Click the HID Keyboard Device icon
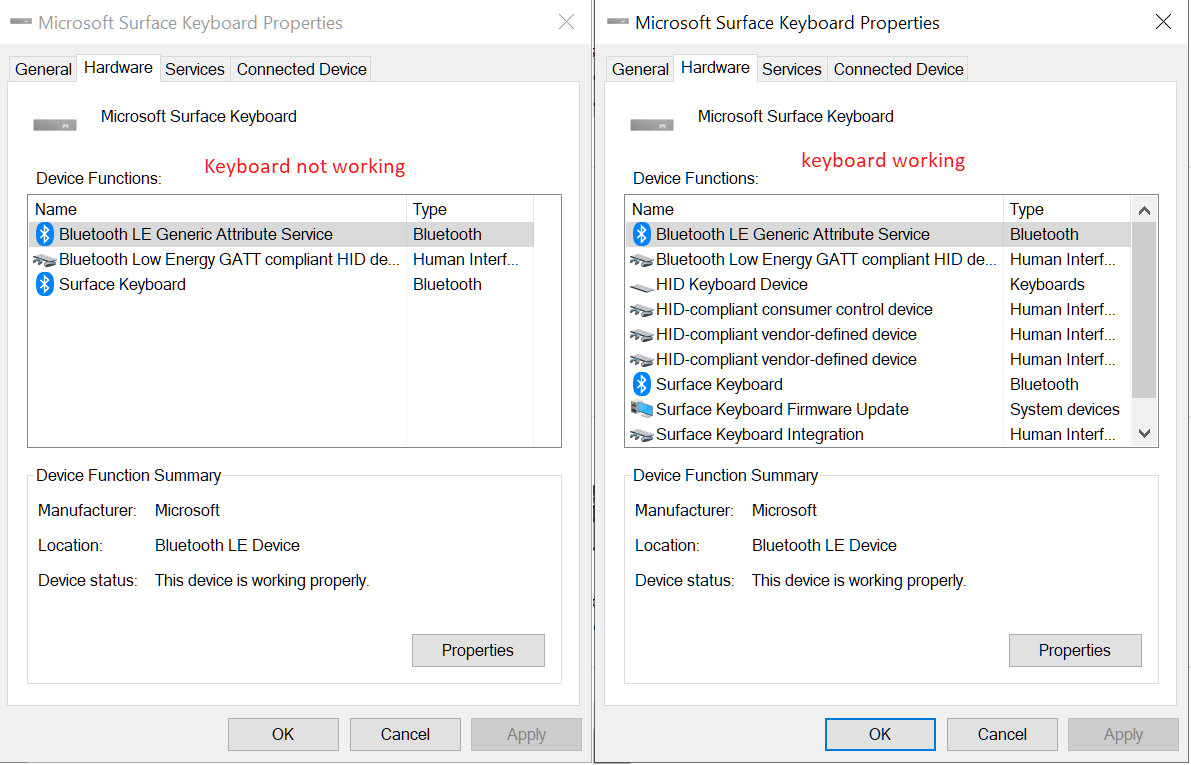1191x765 pixels. (x=642, y=286)
